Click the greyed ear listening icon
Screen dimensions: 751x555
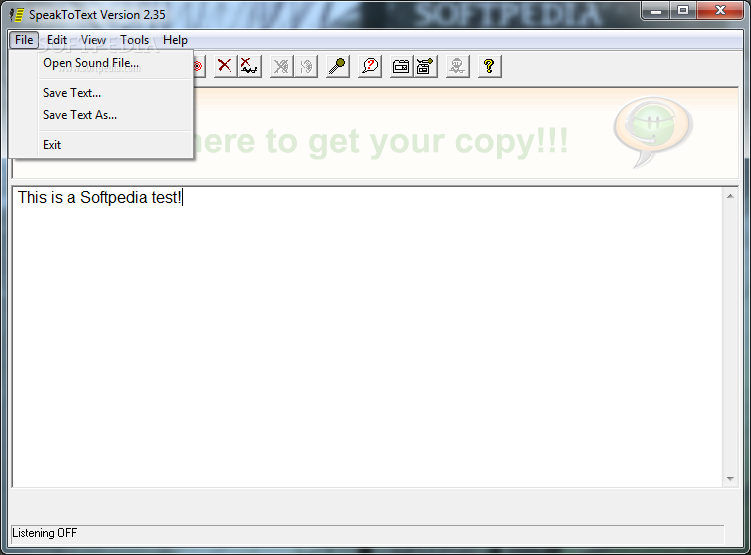pos(306,66)
